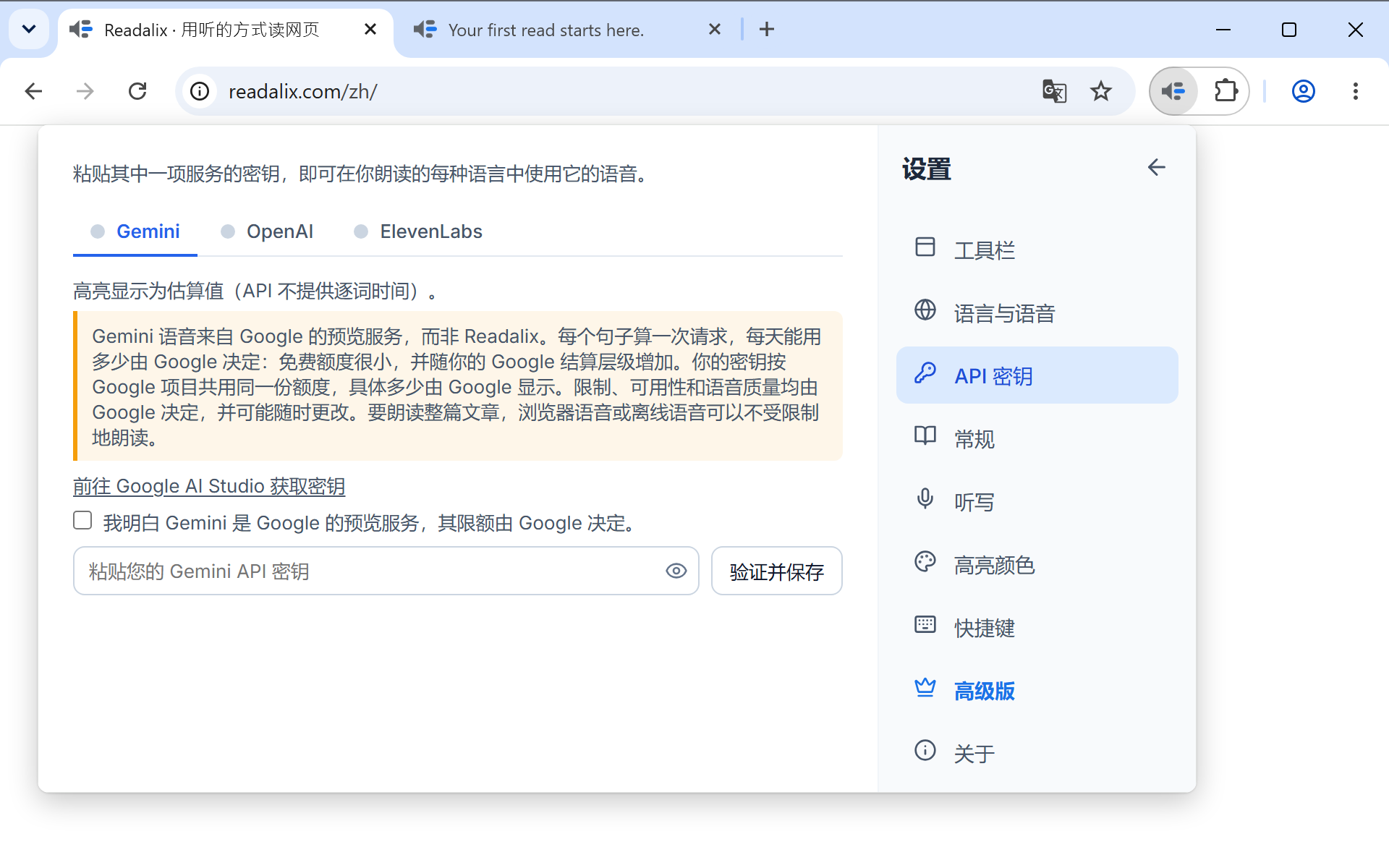Switch to the Gemini provider tab

[x=135, y=231]
